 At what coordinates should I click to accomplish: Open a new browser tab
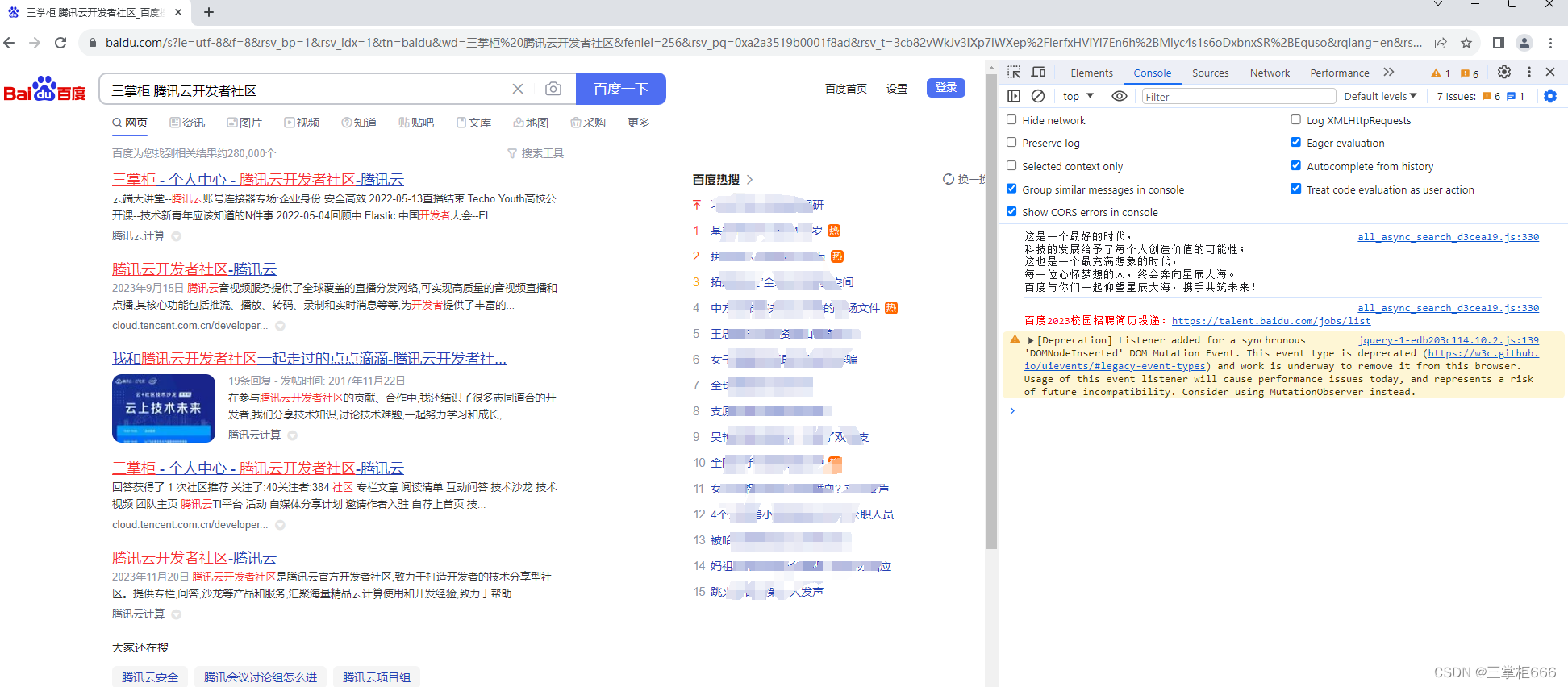(209, 12)
